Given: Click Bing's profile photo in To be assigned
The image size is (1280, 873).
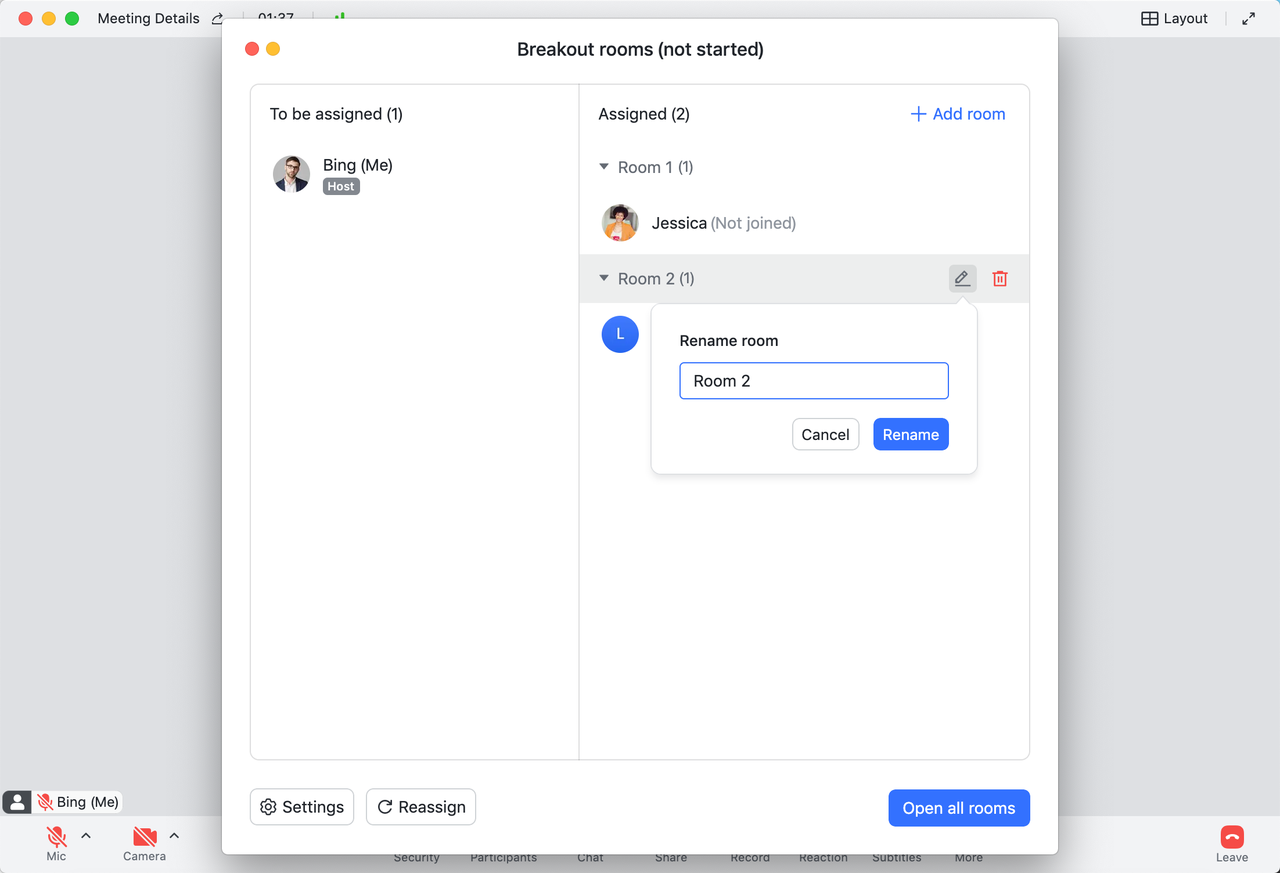Looking at the screenshot, I should [x=291, y=174].
